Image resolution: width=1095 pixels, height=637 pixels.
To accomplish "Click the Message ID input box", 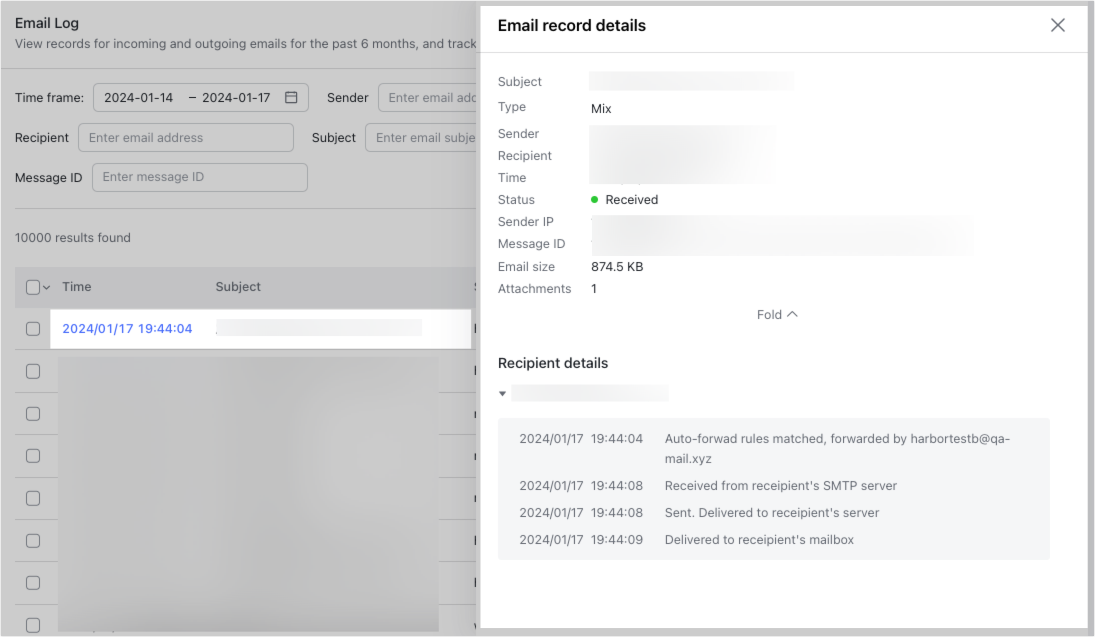I will 199,177.
